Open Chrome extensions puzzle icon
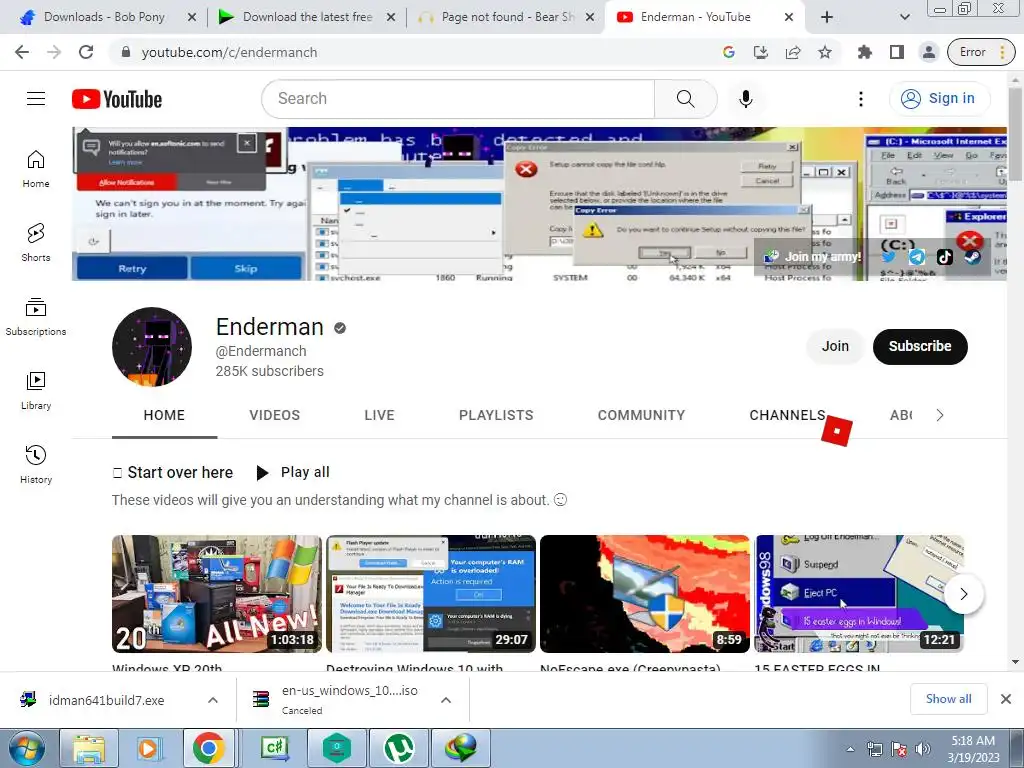 pos(865,52)
